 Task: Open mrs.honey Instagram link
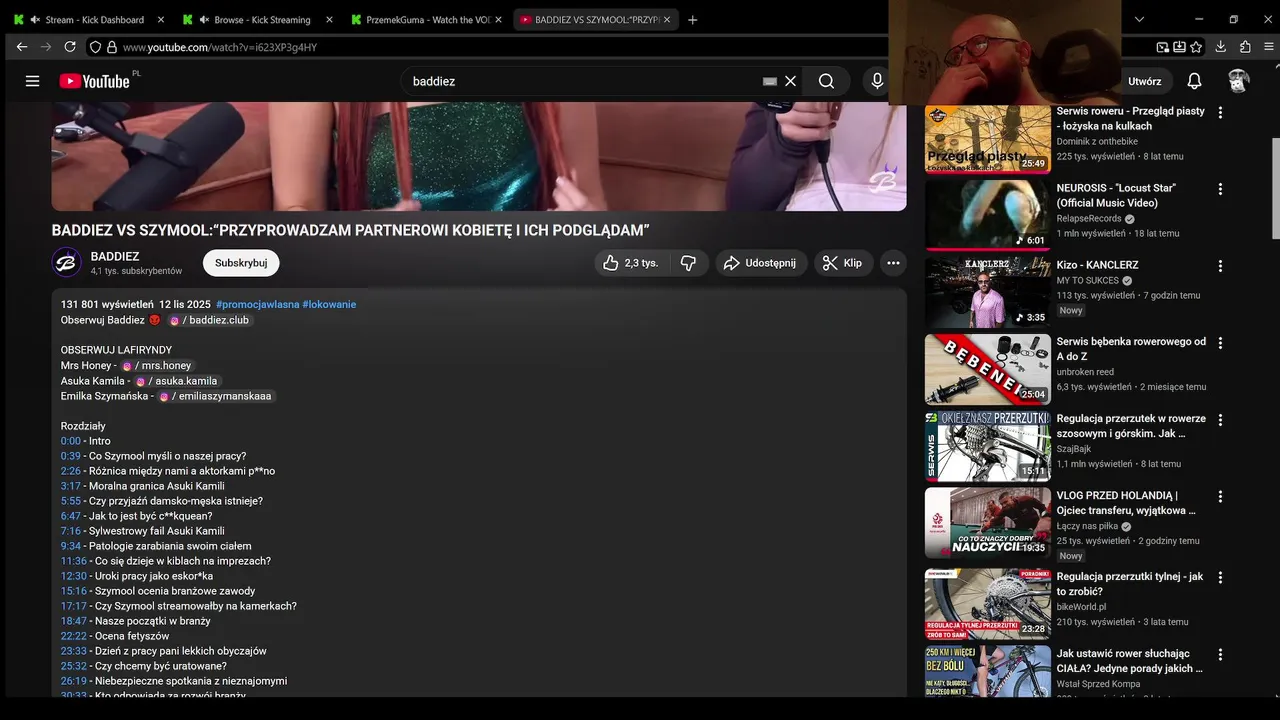pos(156,366)
